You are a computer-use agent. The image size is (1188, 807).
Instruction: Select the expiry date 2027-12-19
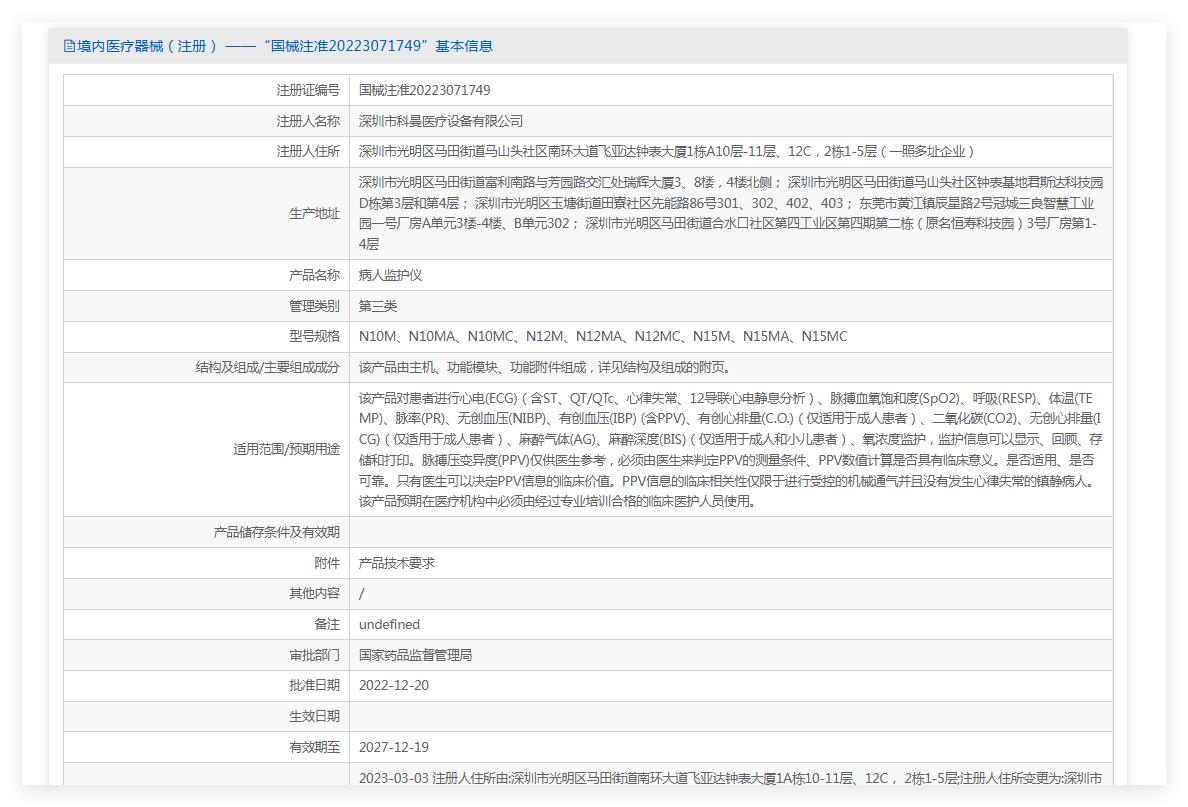click(x=393, y=747)
